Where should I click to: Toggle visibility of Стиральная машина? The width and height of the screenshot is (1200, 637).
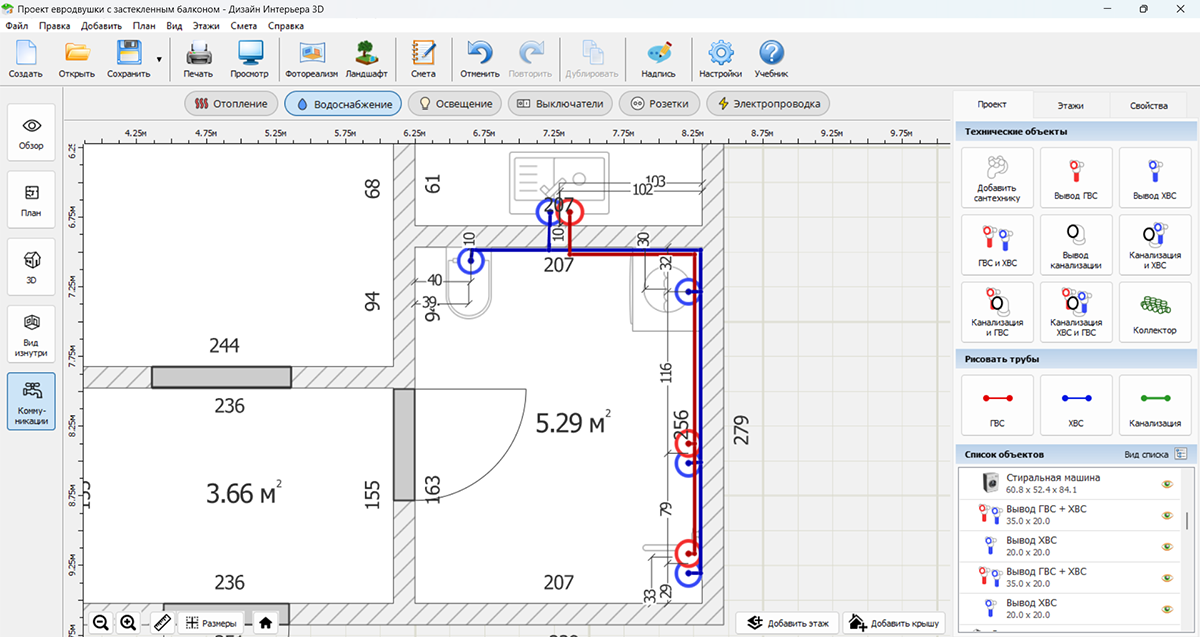click(x=1166, y=484)
